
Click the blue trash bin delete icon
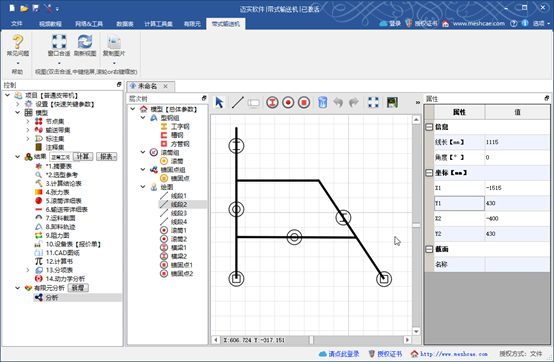tap(322, 103)
